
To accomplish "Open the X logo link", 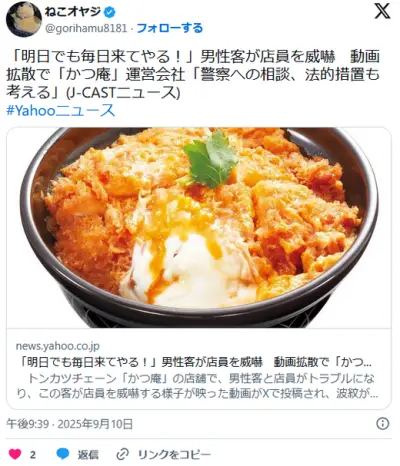I will tap(382, 12).
